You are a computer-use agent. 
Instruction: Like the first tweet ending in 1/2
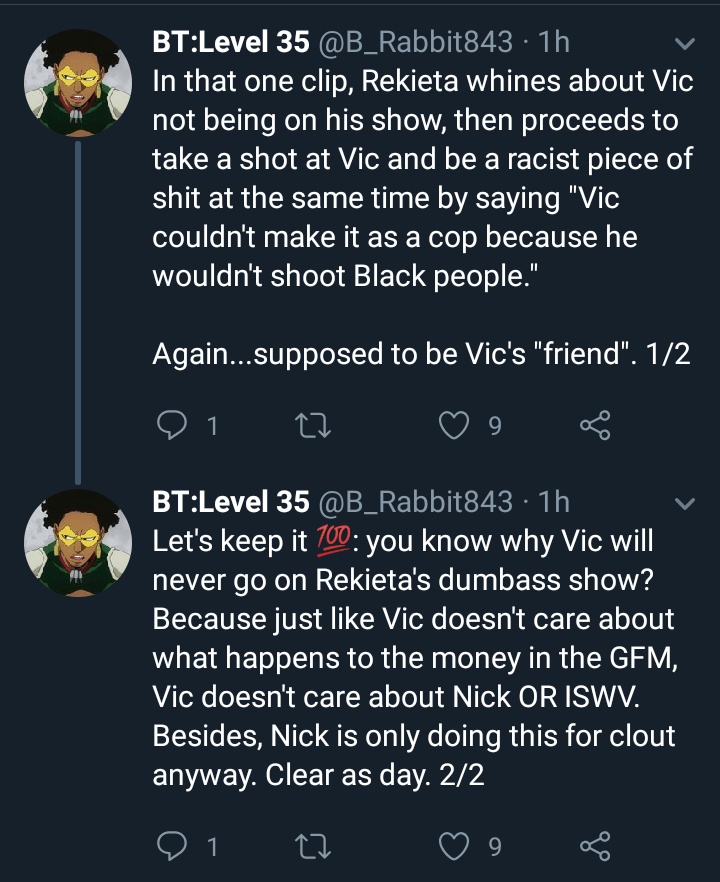pyautogui.click(x=453, y=425)
